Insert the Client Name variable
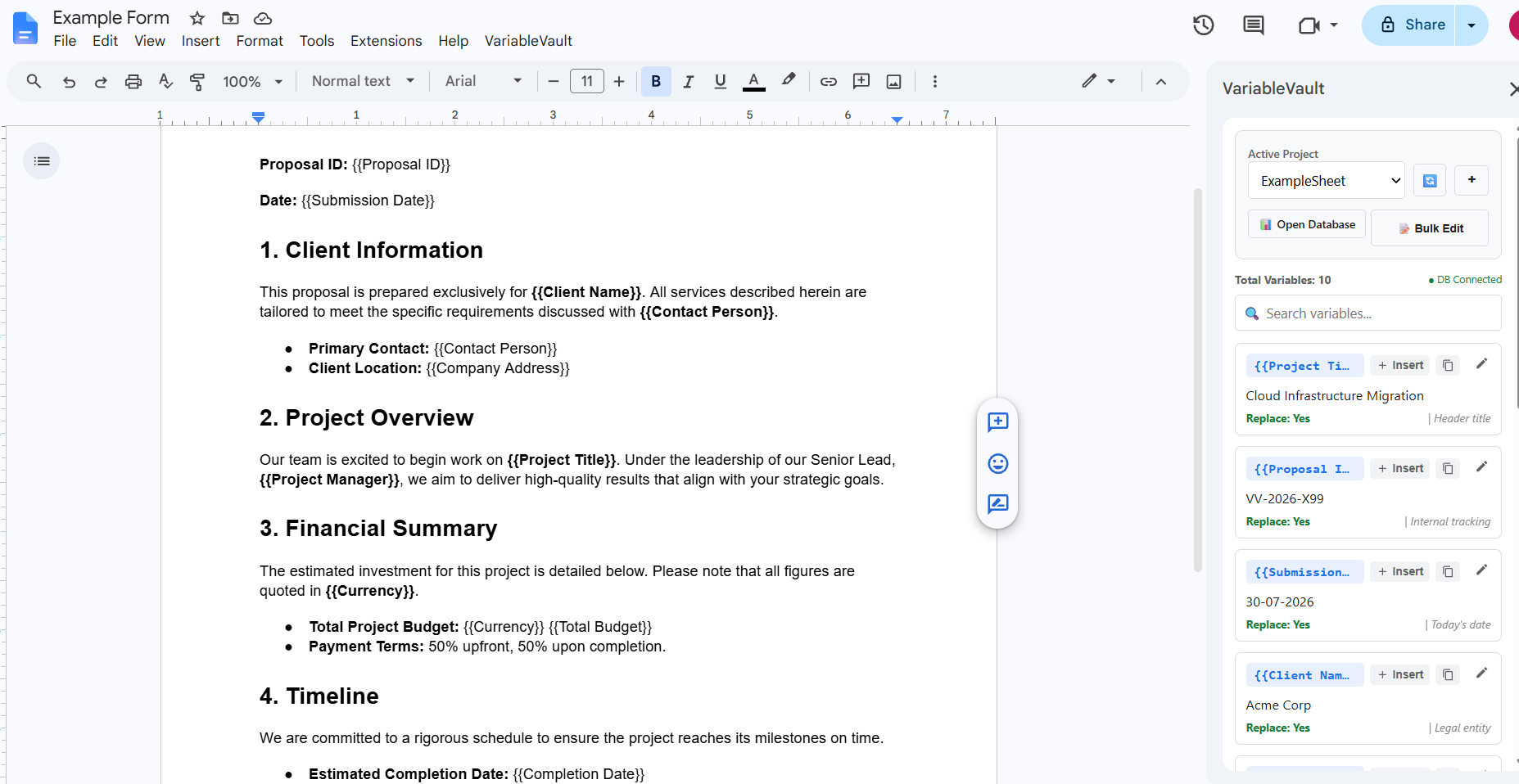1519x784 pixels. [1400, 675]
